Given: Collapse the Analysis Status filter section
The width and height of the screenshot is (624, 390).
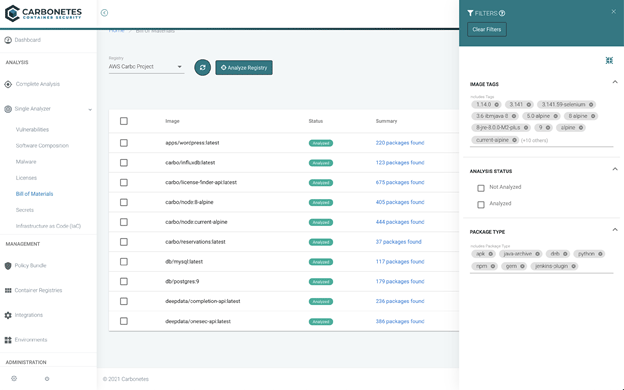Looking at the screenshot, I should pyautogui.click(x=615, y=169).
